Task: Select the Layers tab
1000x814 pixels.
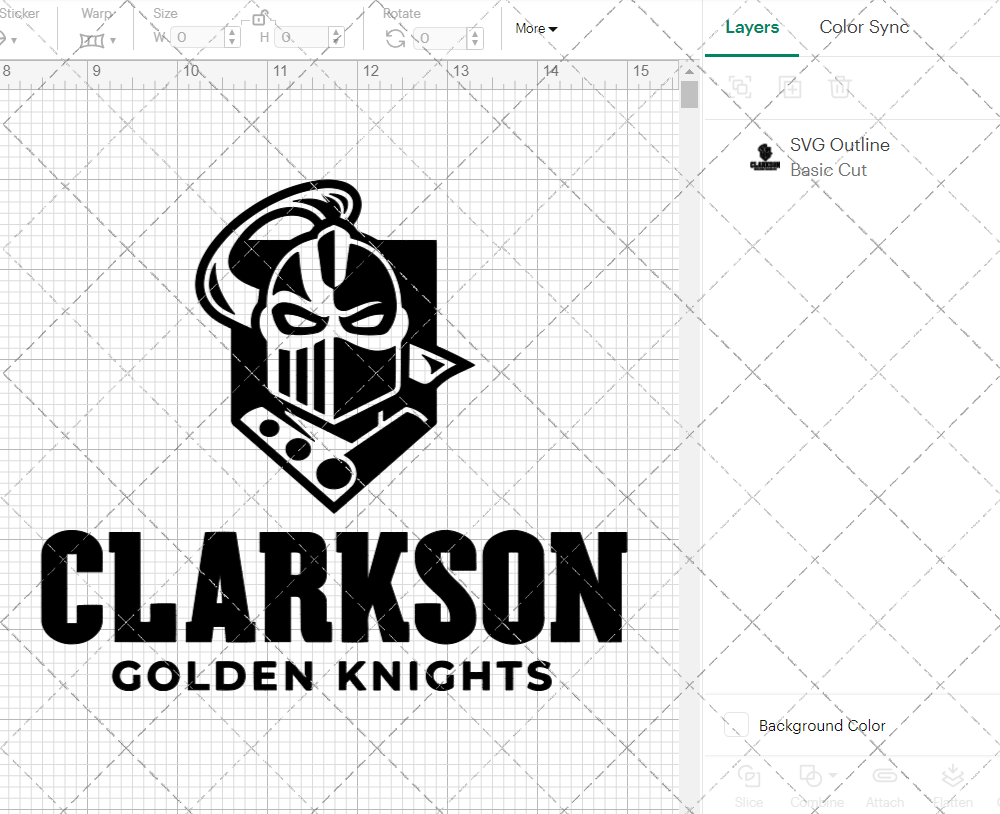Action: click(x=752, y=27)
